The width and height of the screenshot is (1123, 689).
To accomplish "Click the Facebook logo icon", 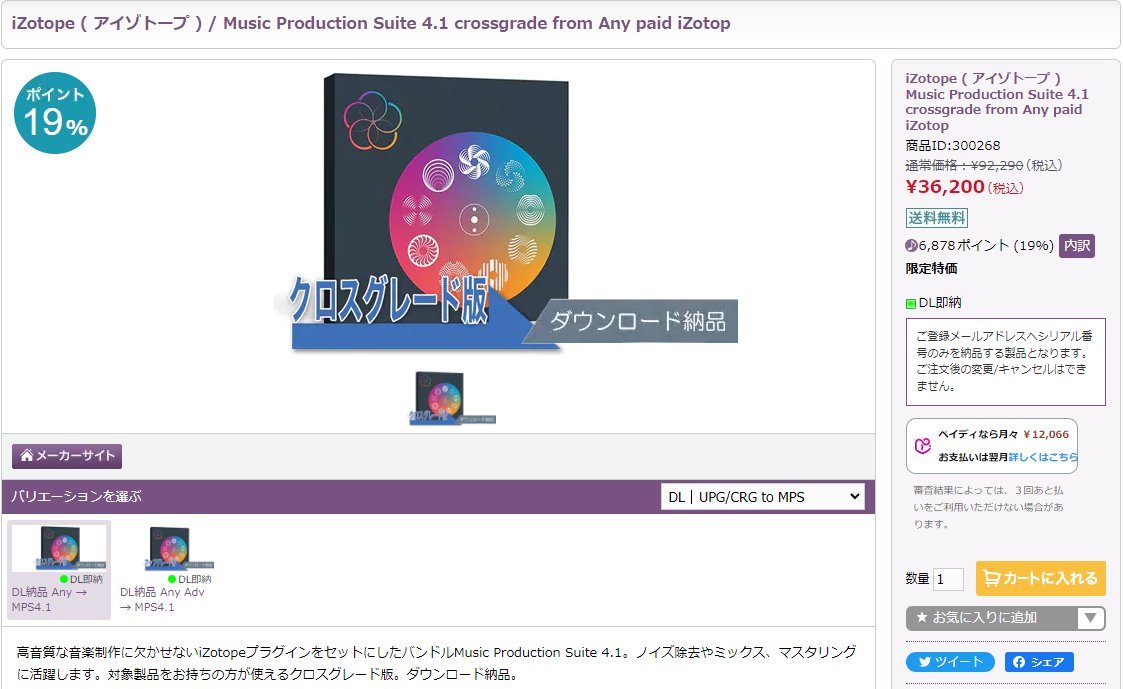I will click(1018, 662).
